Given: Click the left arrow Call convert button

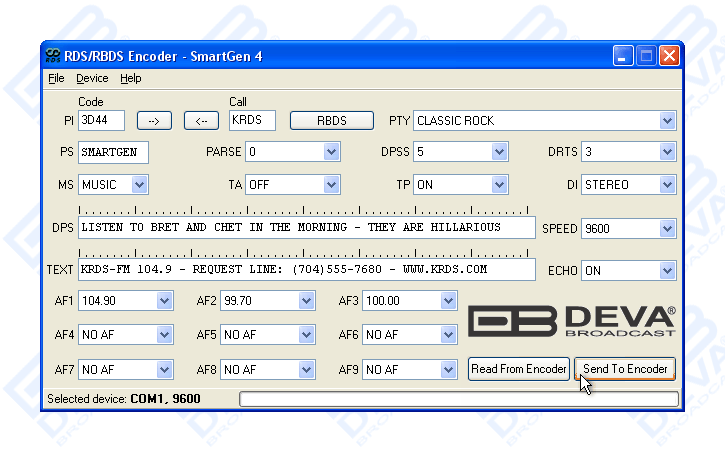Looking at the screenshot, I should click(x=201, y=121).
